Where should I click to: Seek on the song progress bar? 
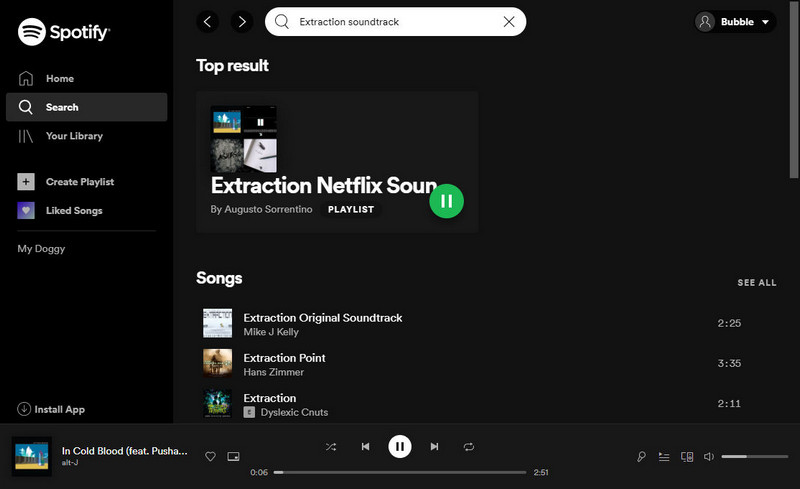[x=399, y=472]
